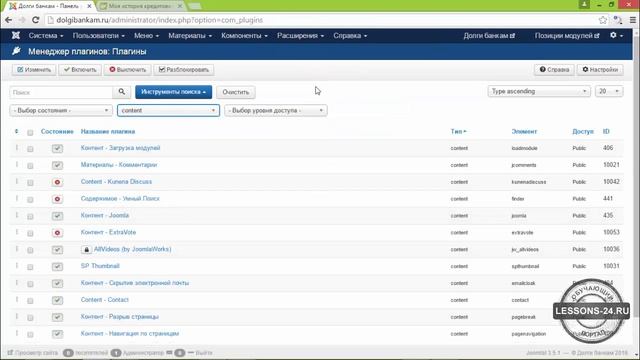Open the 20 items per page dropdown
The width and height of the screenshot is (640, 360).
609,91
